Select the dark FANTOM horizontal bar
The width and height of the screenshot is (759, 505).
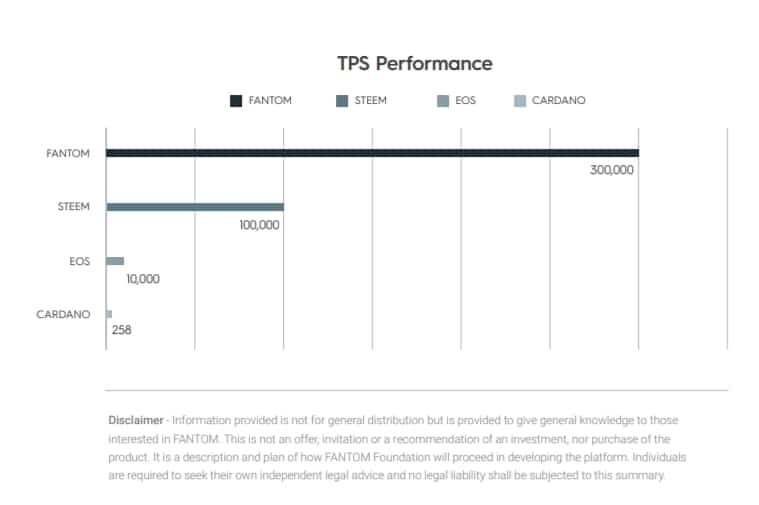pyautogui.click(x=372, y=153)
